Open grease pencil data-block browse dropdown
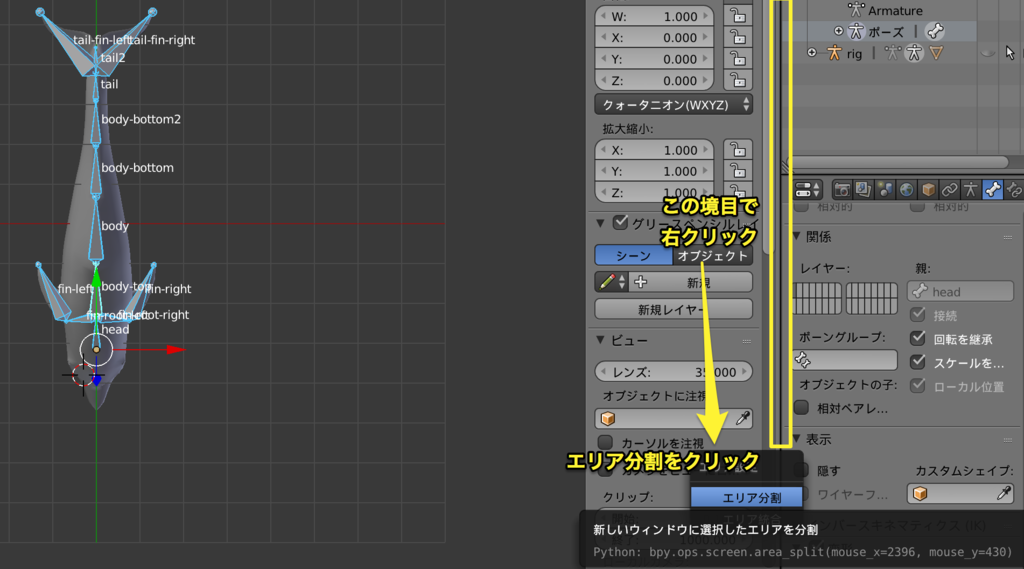 click(x=611, y=282)
